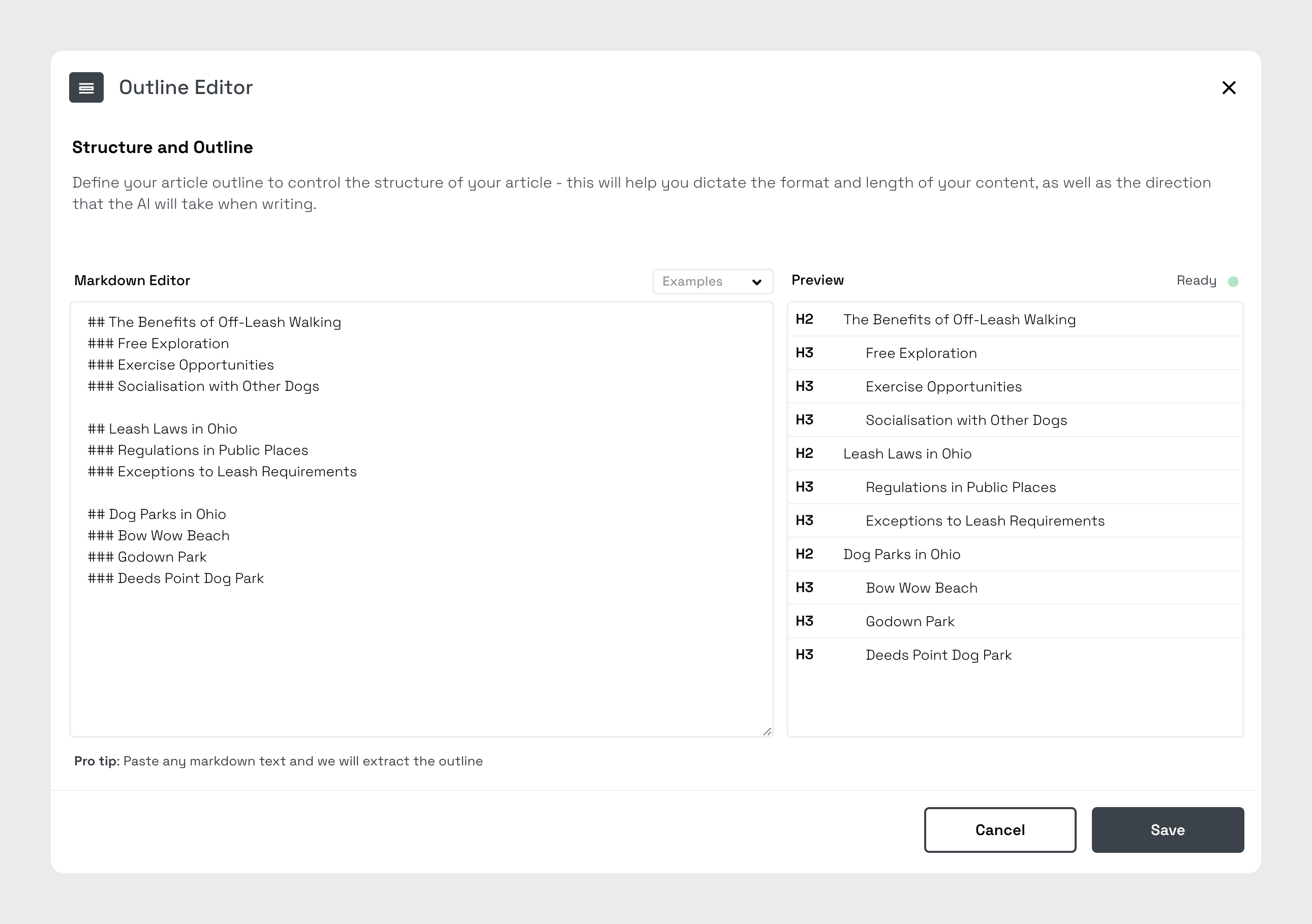Click H2 tag beside Leash Laws in Ohio

804,454
